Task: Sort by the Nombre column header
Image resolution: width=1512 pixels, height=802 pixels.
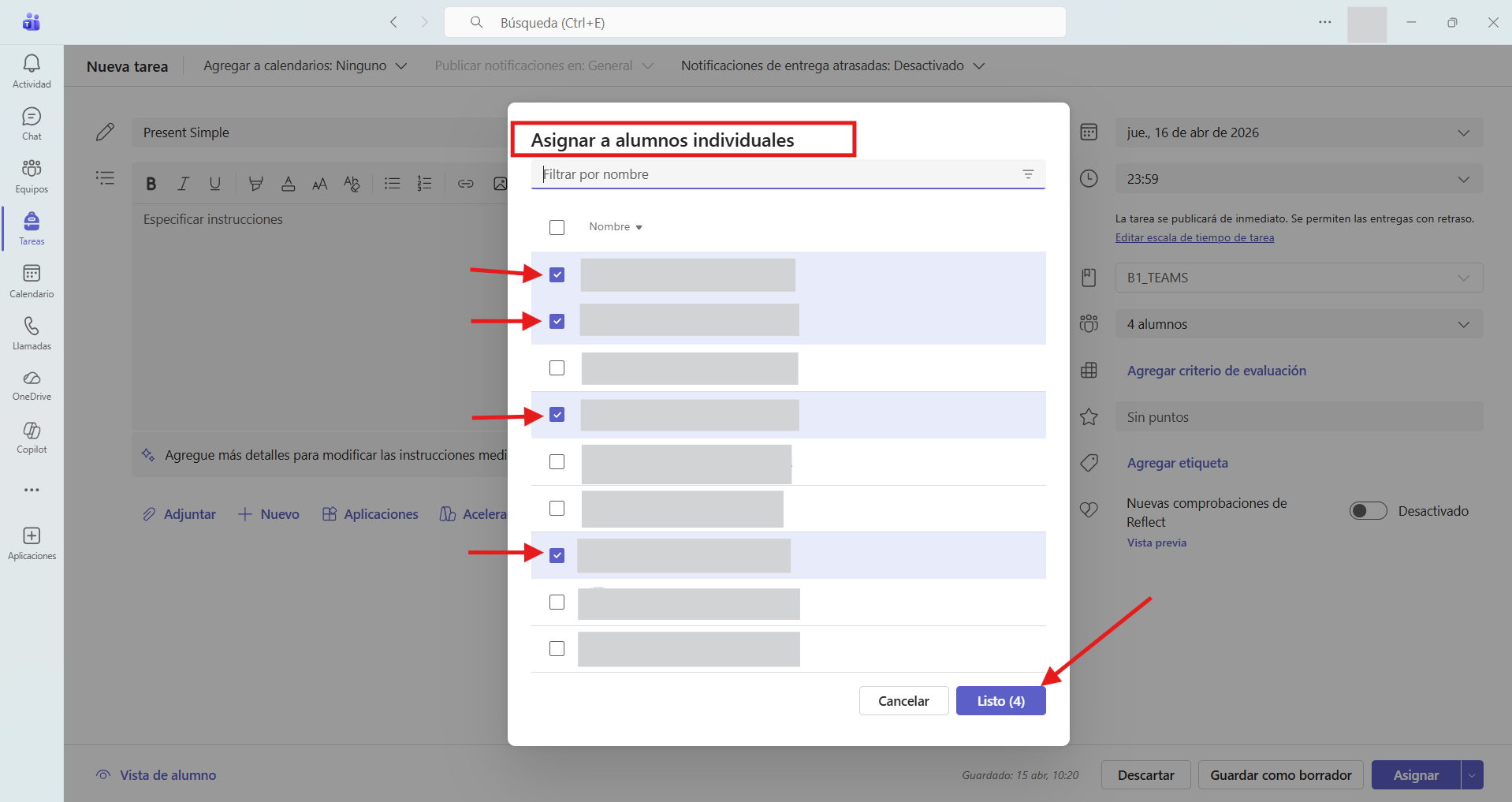Action: pyautogui.click(x=616, y=227)
